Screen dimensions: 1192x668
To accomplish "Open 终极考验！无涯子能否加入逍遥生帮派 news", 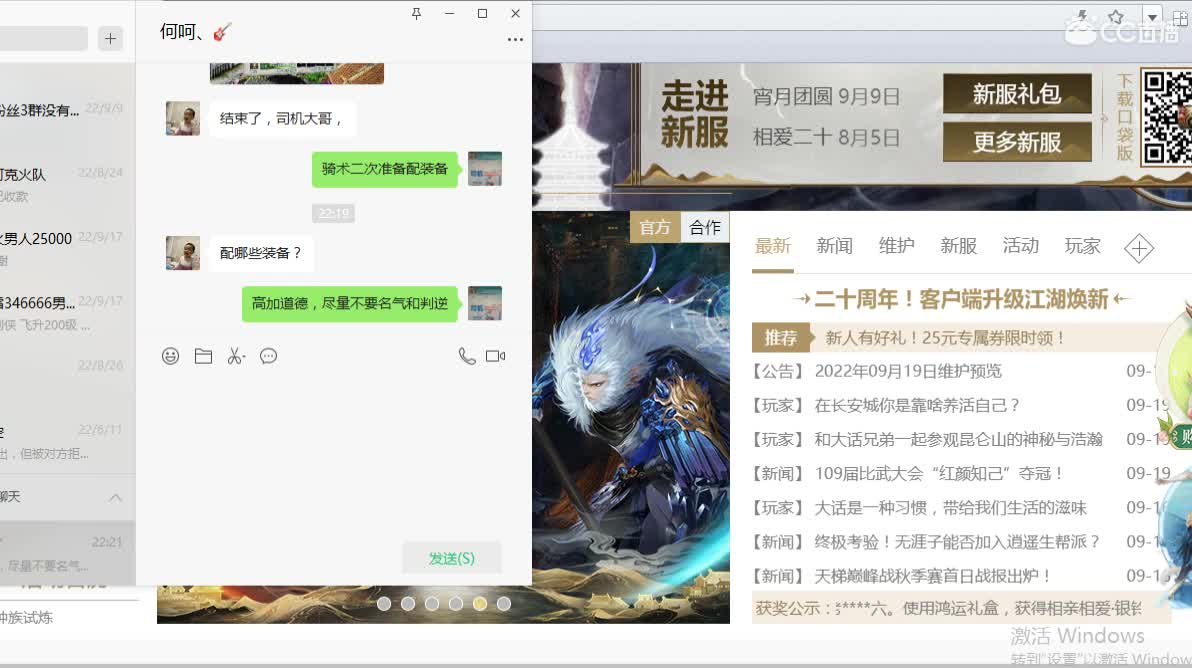I will [958, 542].
